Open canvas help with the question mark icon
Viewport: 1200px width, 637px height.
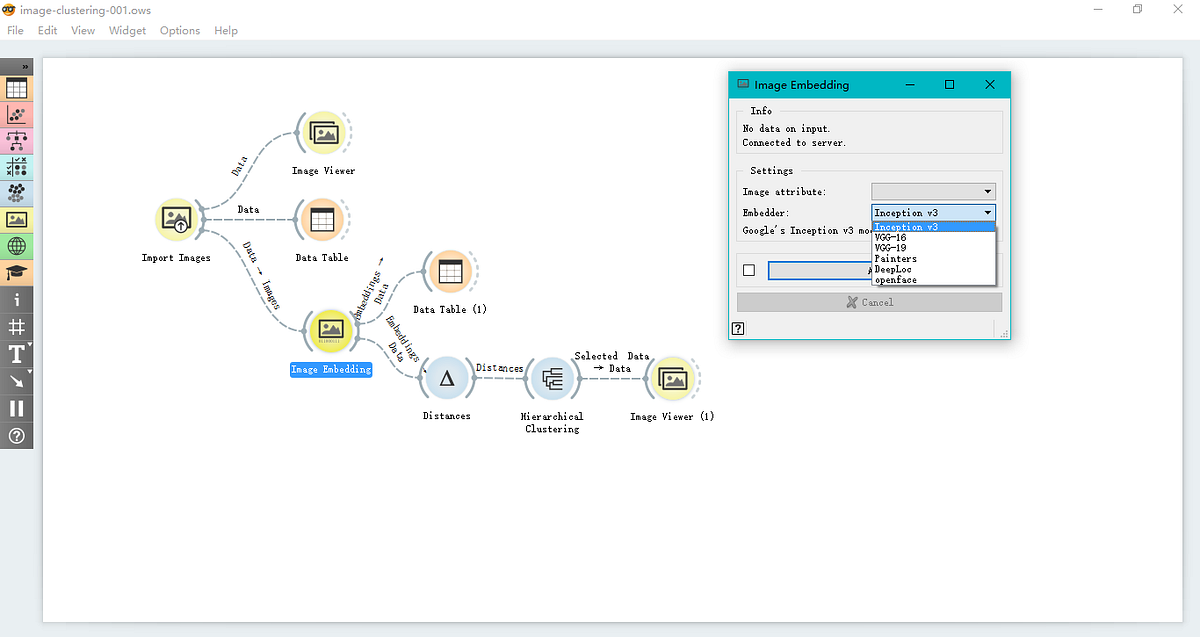(17, 435)
